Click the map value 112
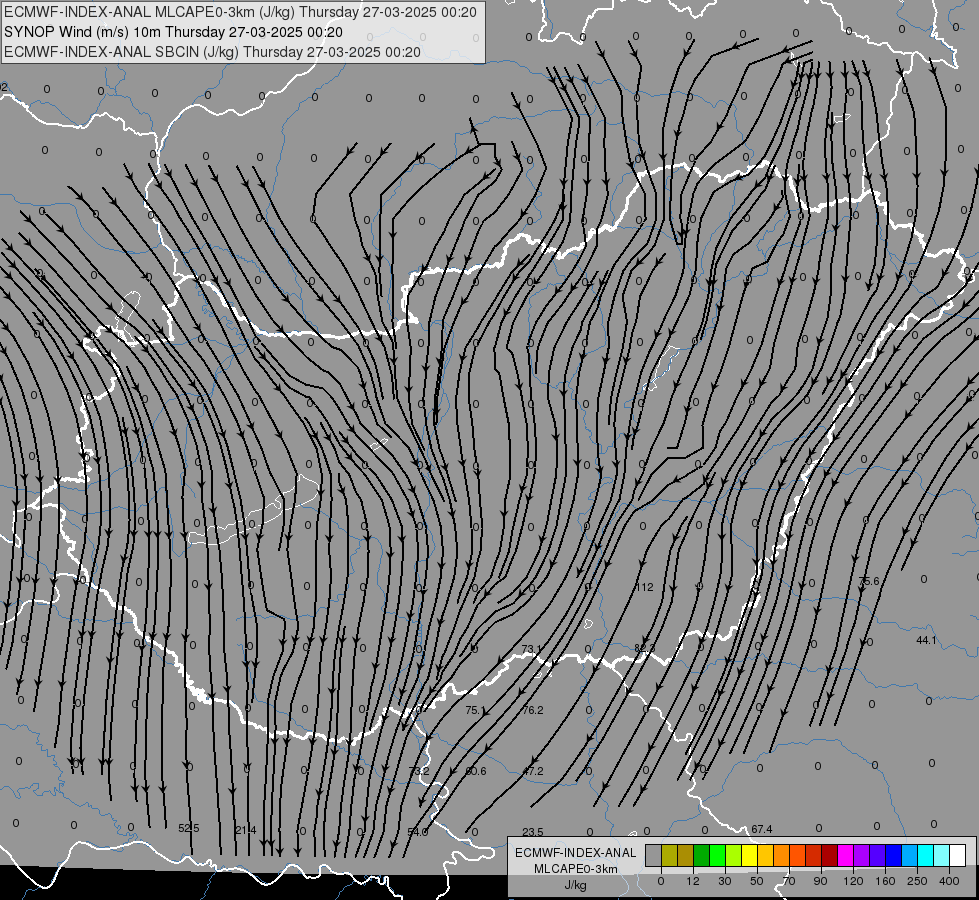 pos(644,587)
